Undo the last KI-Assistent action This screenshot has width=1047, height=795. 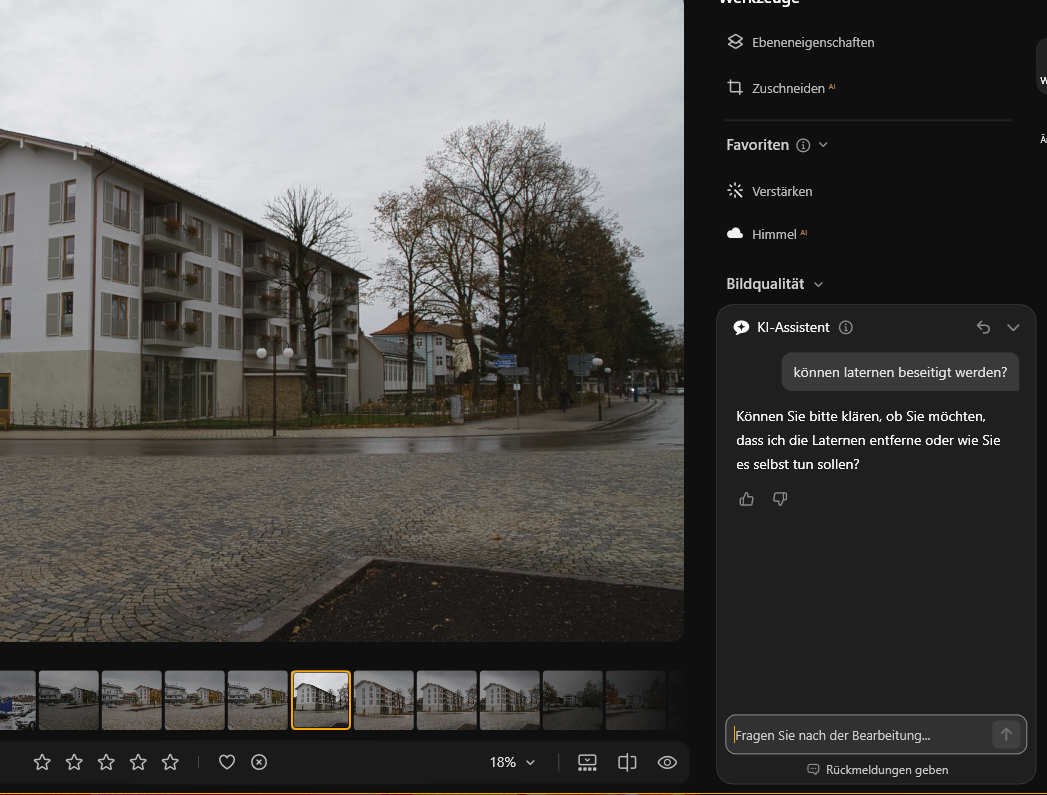point(983,327)
